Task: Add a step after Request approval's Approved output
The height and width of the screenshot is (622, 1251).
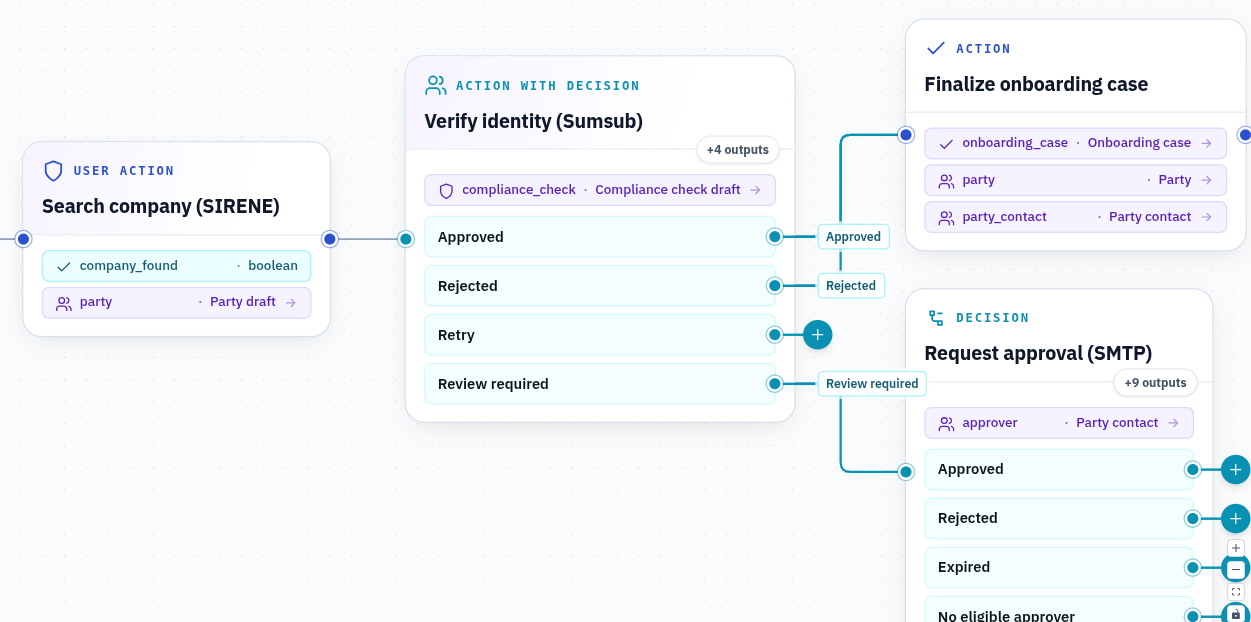Action: coord(1236,469)
